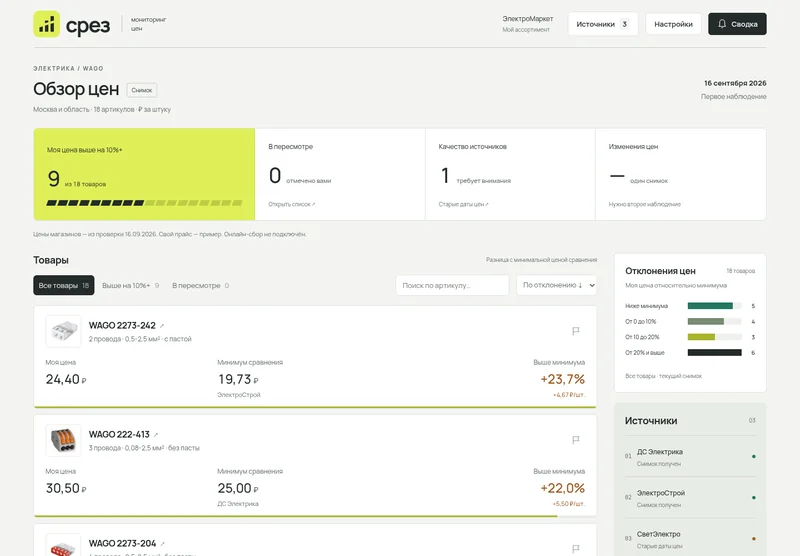Click date 16 сентября 2026

735,83
